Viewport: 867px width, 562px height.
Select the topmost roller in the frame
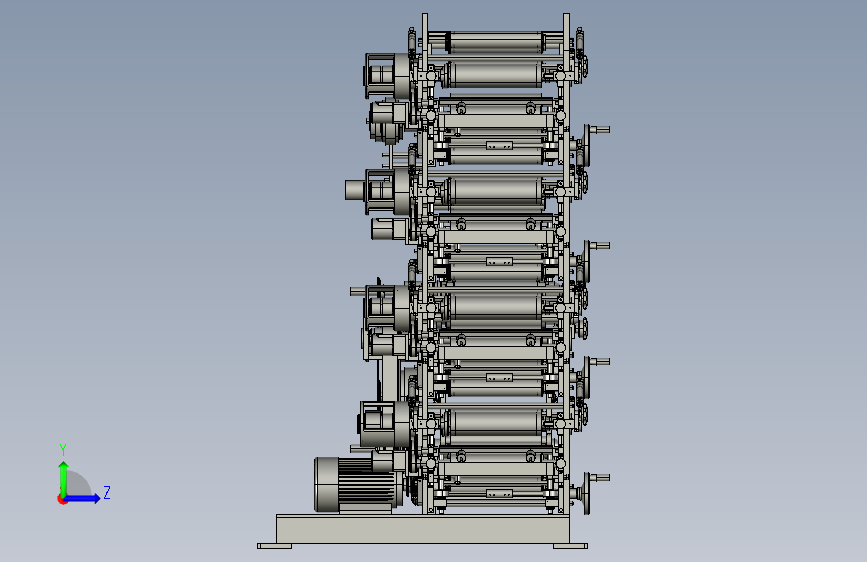495,42
